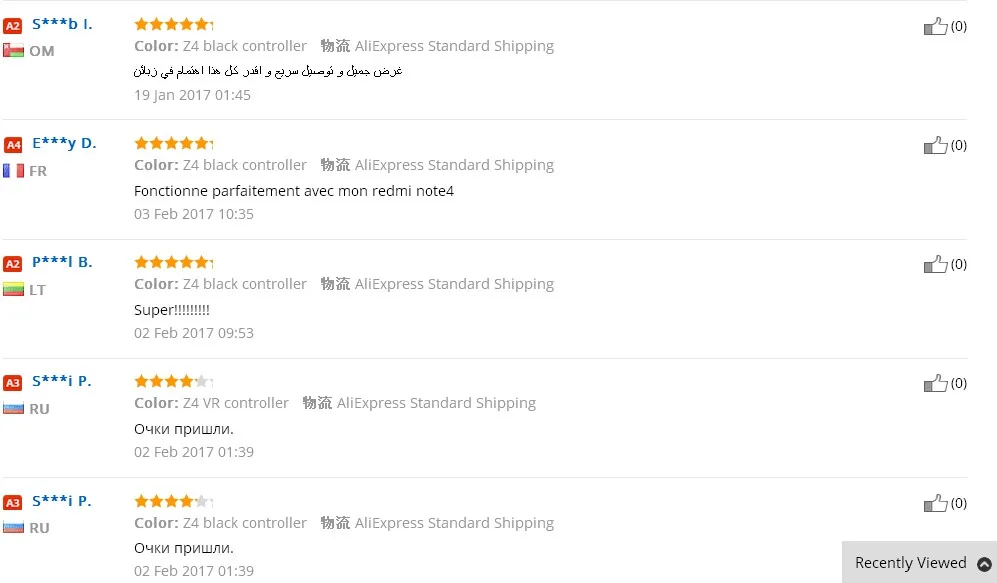Viewport: 997px width, 583px height.
Task: Open reviewer profile E***y D.
Action: click(x=64, y=143)
